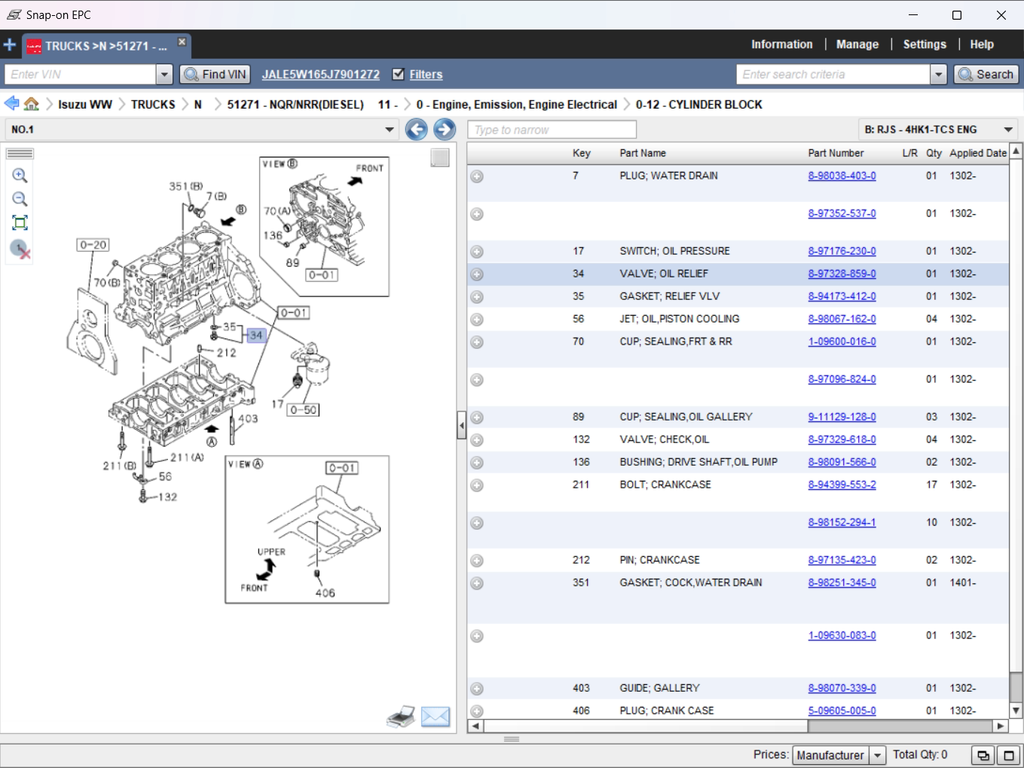Image resolution: width=1024 pixels, height=768 pixels.
Task: Go to the home catalog icon
Action: tap(32, 104)
